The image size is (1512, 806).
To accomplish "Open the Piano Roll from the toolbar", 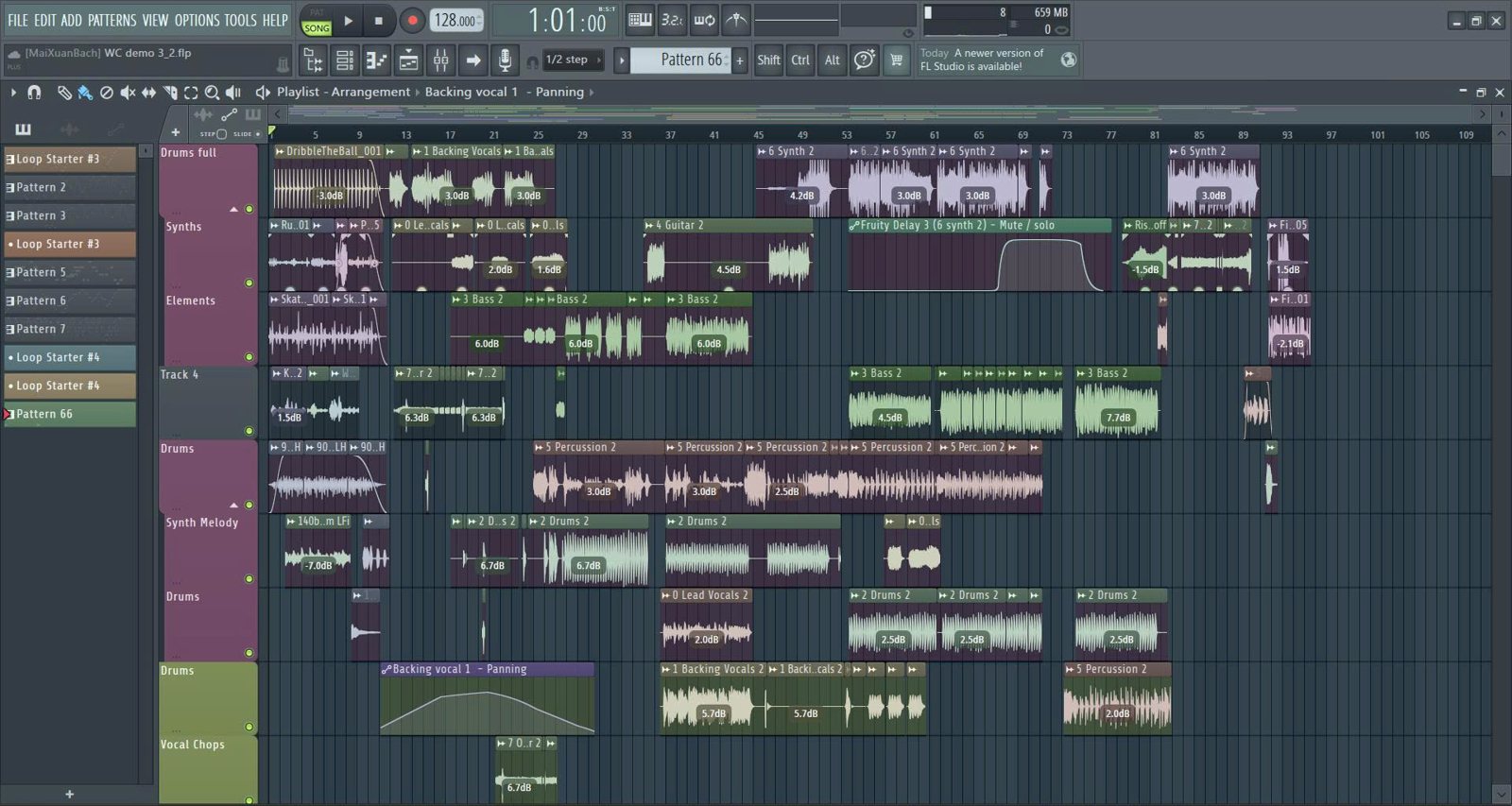I will (x=376, y=60).
